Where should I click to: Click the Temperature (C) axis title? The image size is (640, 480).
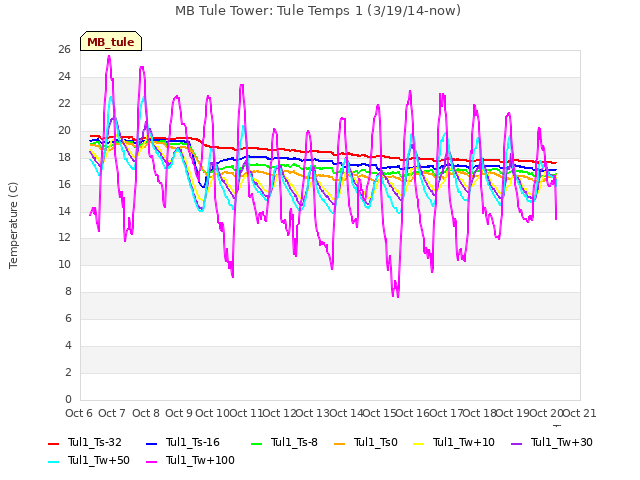click(13, 225)
